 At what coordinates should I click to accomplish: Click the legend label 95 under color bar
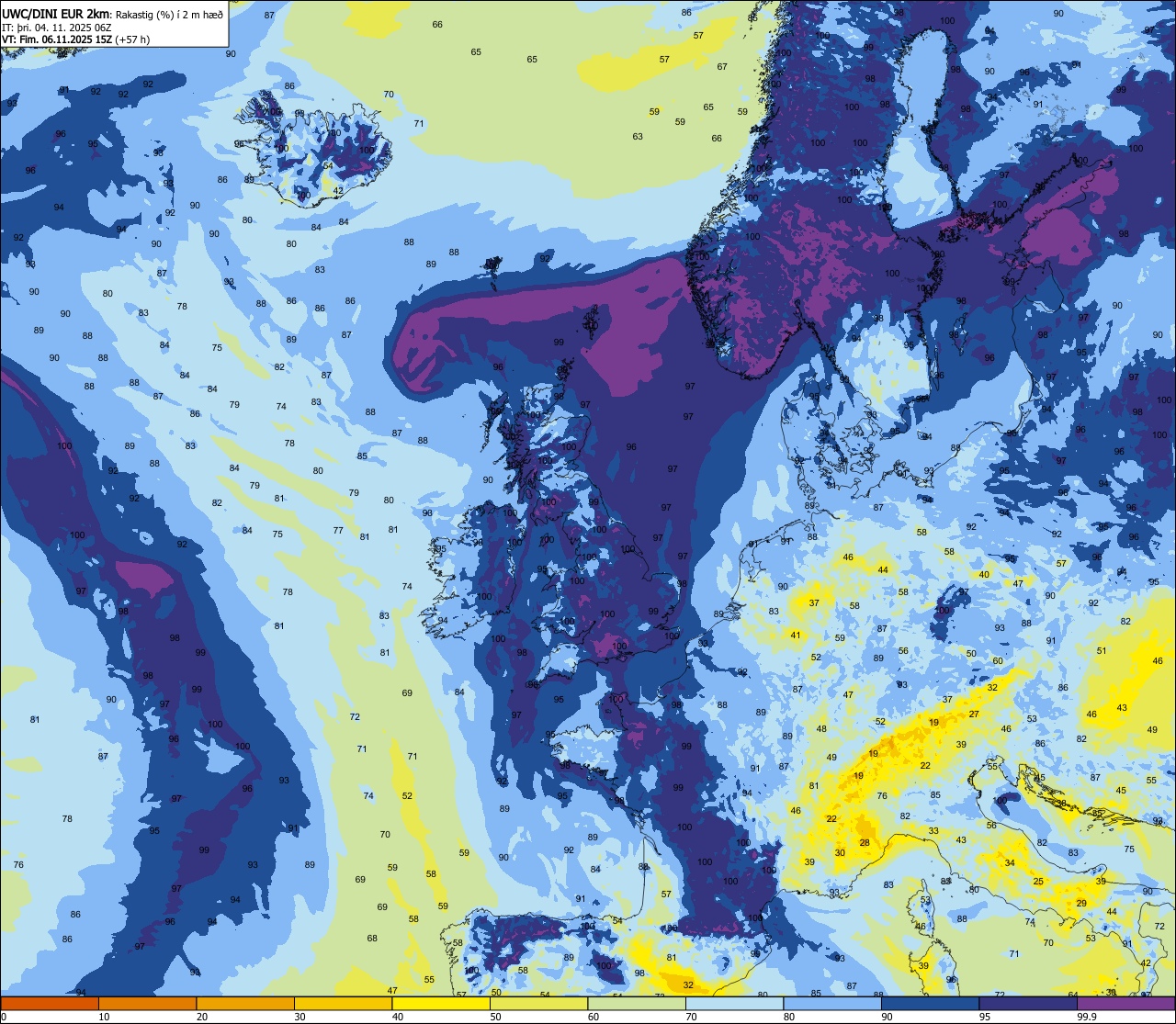pyautogui.click(x=985, y=1017)
